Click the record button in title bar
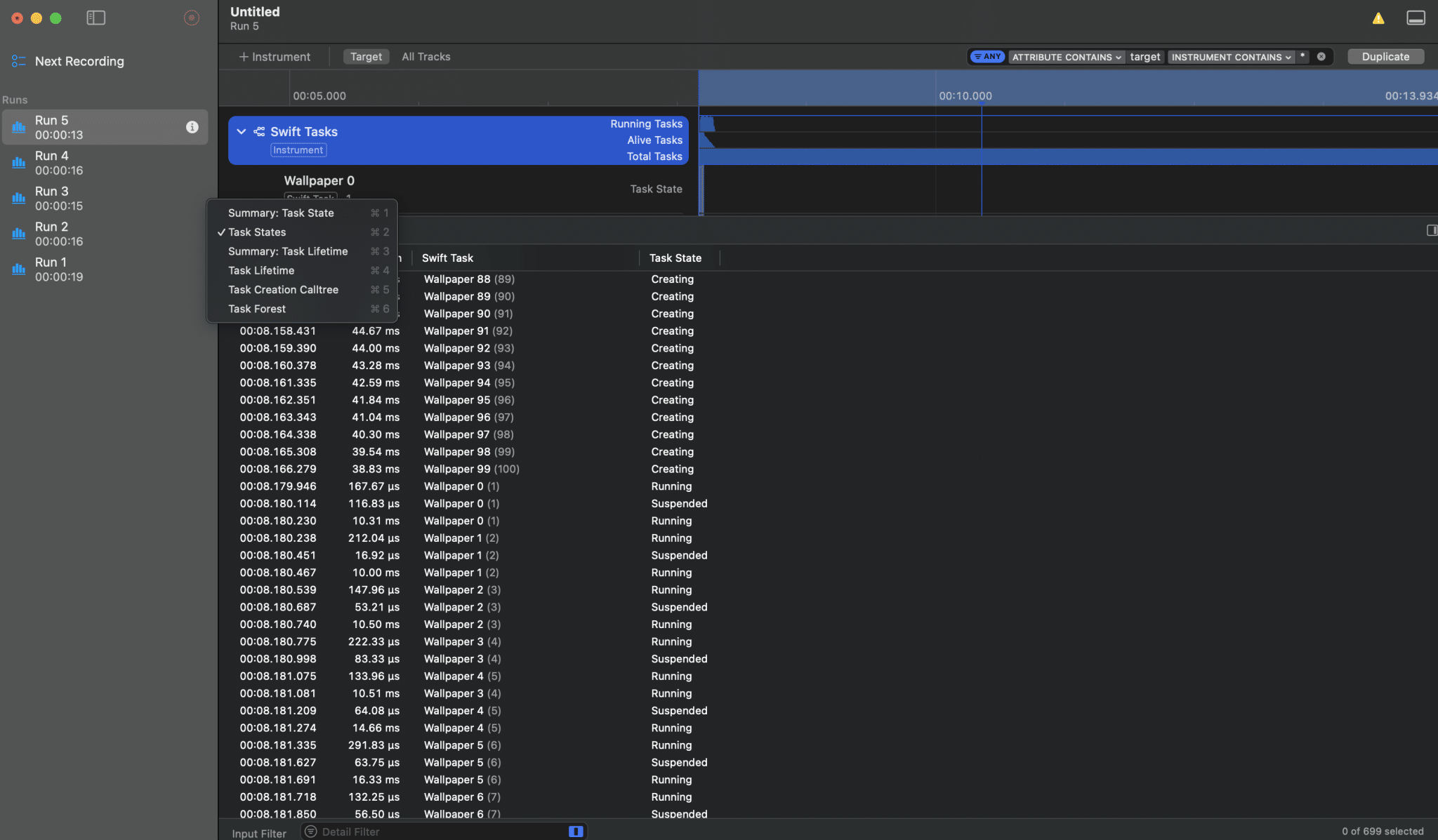The width and height of the screenshot is (1438, 840). coord(191,18)
